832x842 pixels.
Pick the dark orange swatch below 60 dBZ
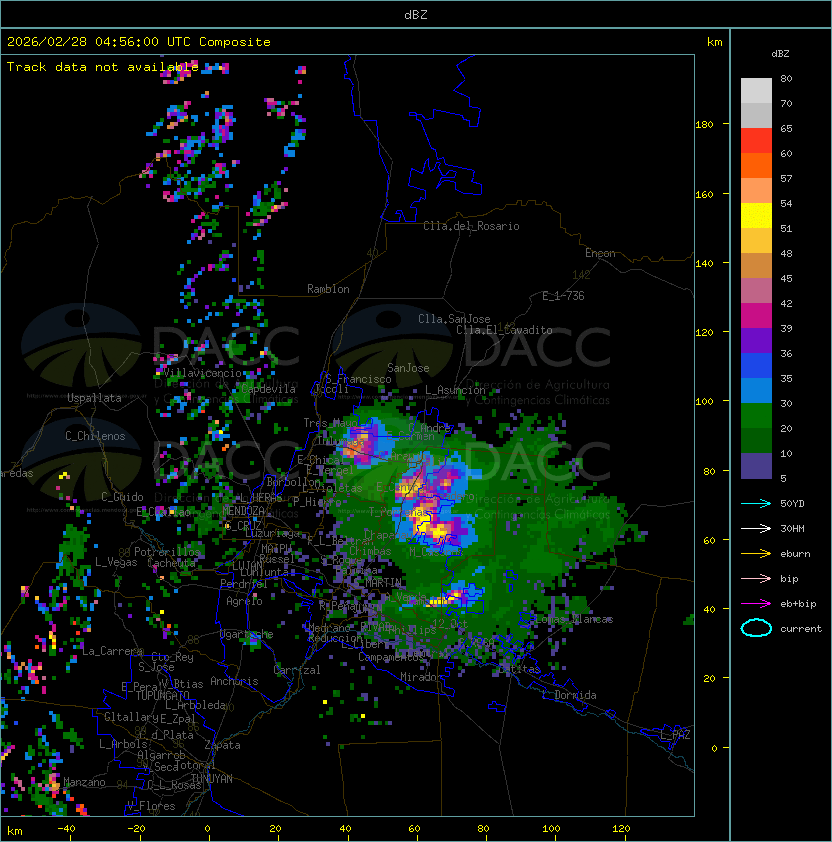(x=756, y=165)
